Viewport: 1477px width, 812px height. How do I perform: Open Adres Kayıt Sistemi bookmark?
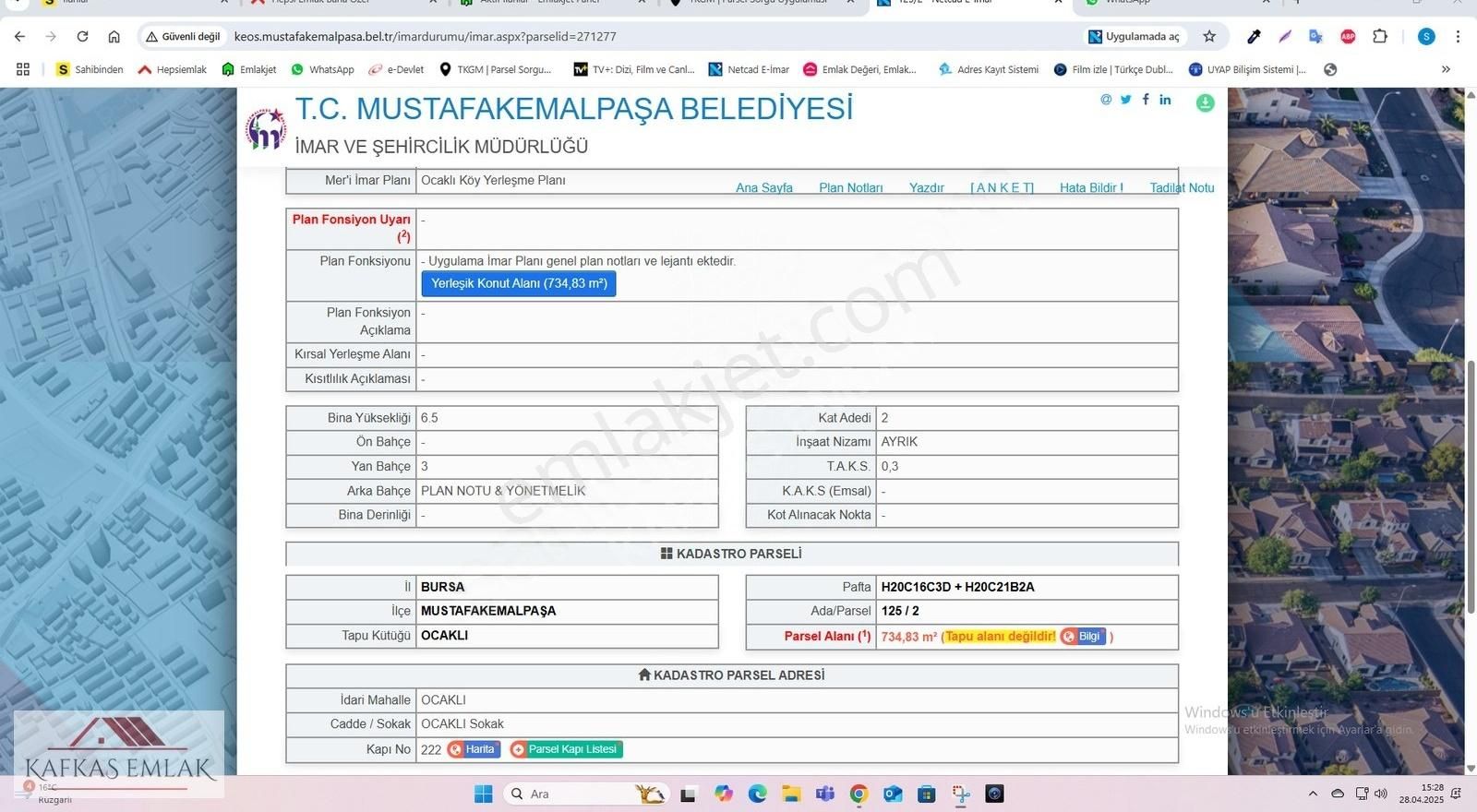click(x=988, y=69)
